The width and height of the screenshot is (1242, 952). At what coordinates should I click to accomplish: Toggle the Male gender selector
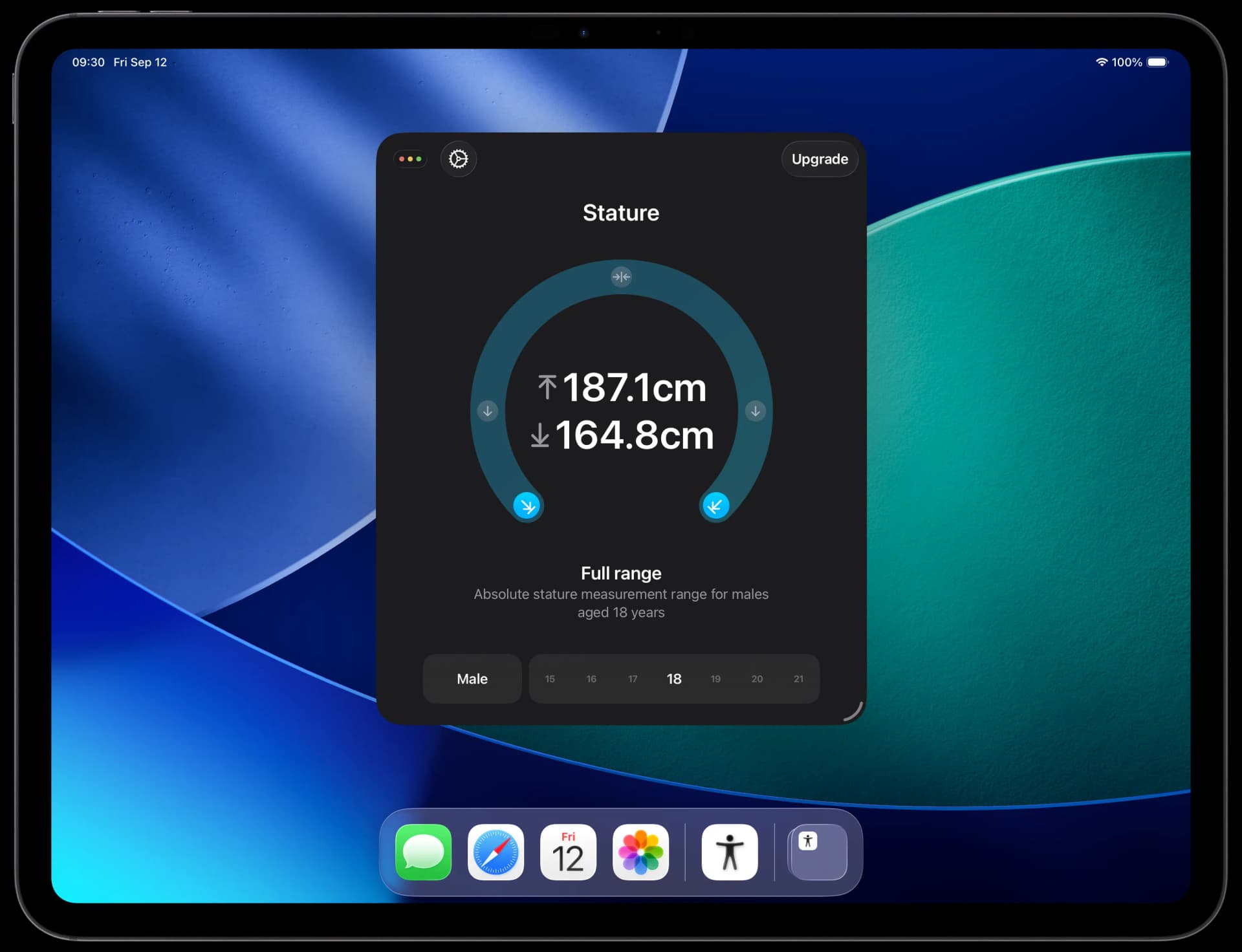[472, 678]
